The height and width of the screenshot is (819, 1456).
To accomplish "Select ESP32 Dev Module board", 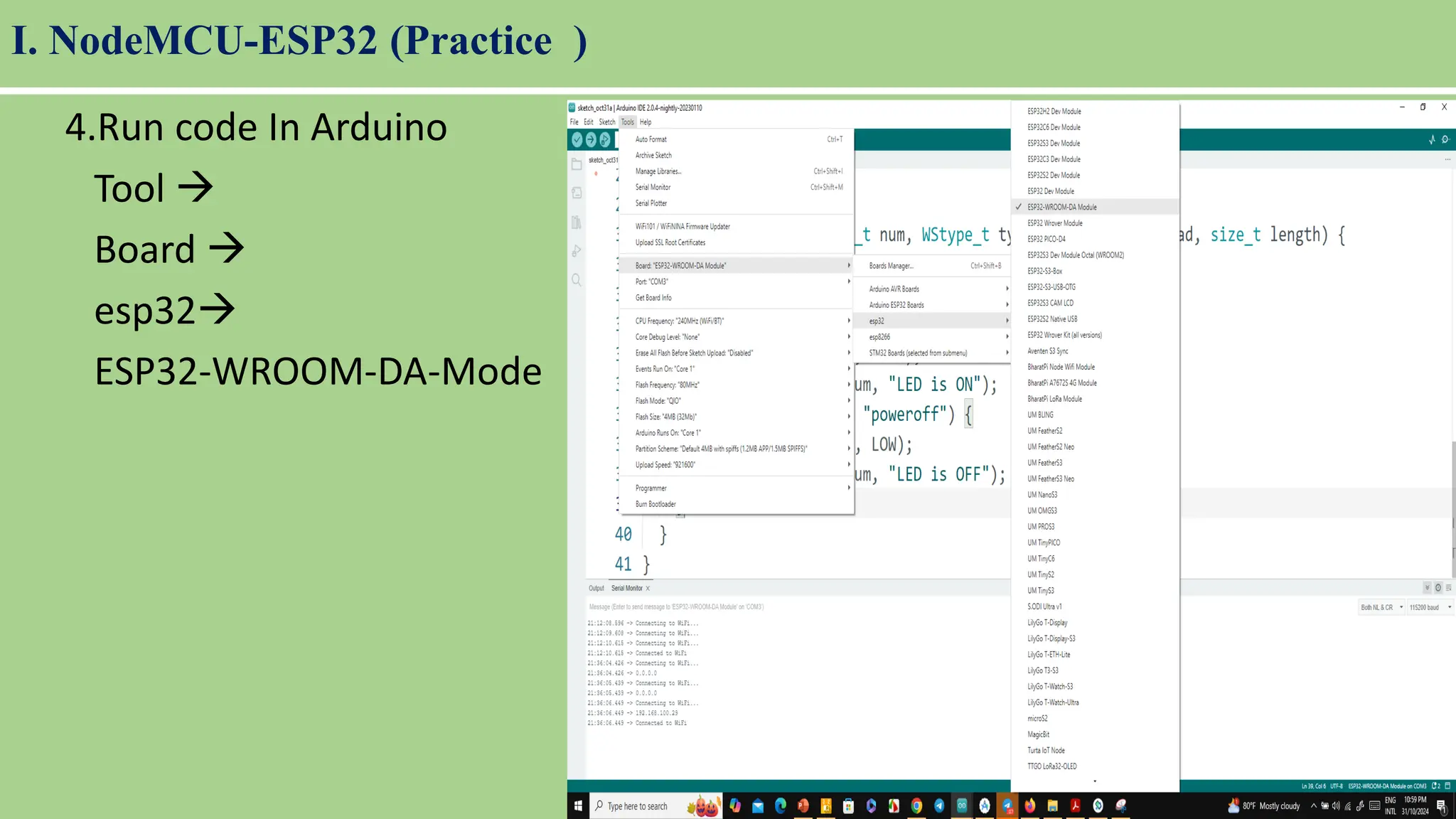I will (1095, 191).
